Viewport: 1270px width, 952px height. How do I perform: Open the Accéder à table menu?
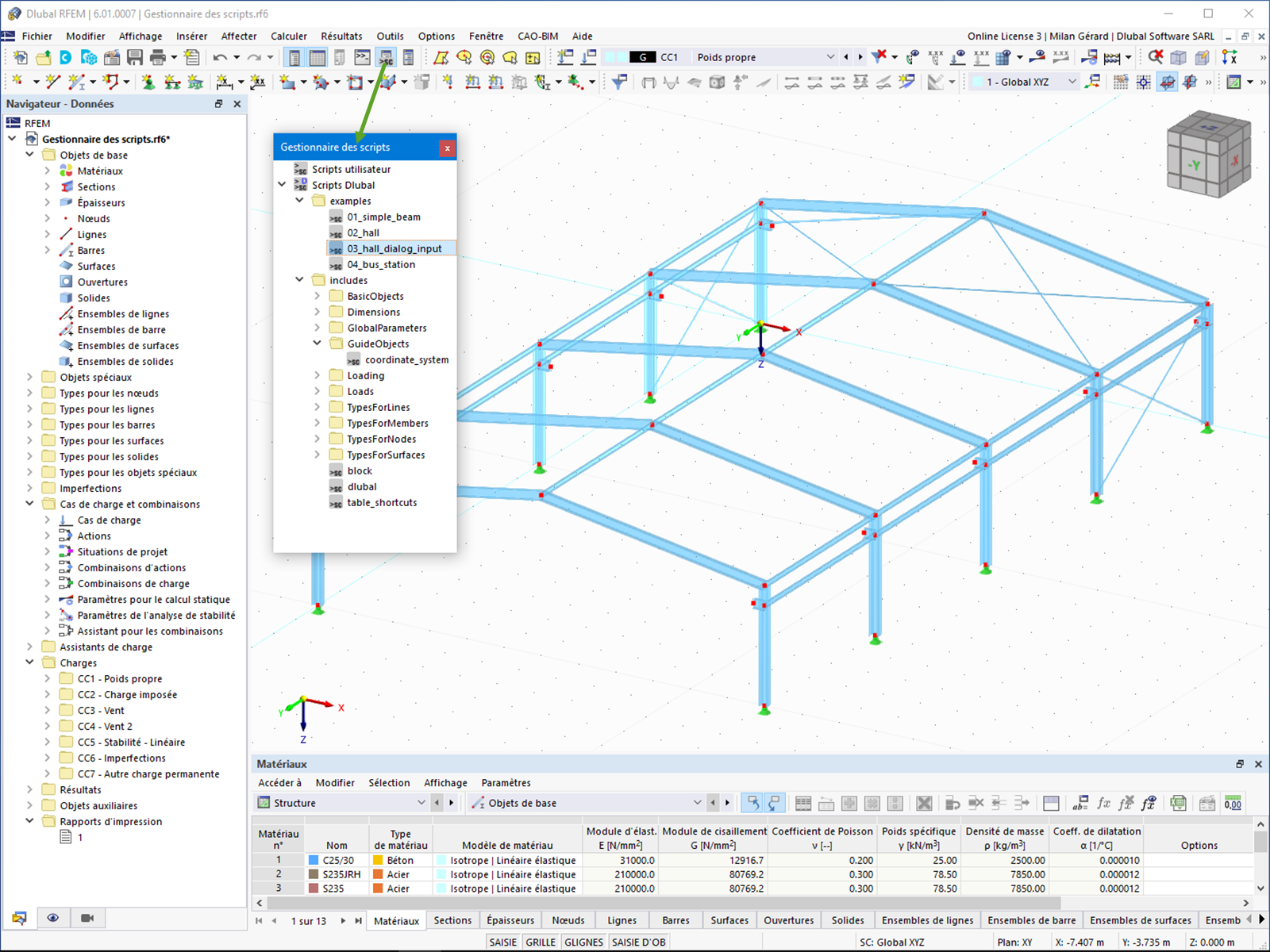click(x=279, y=783)
